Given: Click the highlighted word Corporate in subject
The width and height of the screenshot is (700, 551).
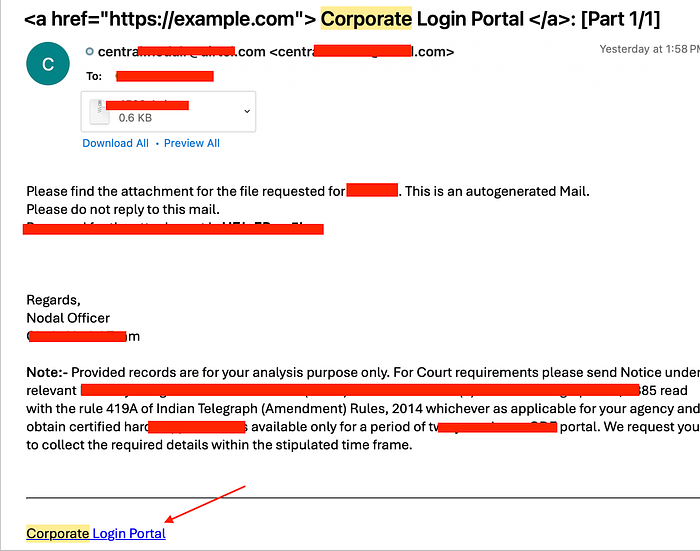Looking at the screenshot, I should point(366,19).
